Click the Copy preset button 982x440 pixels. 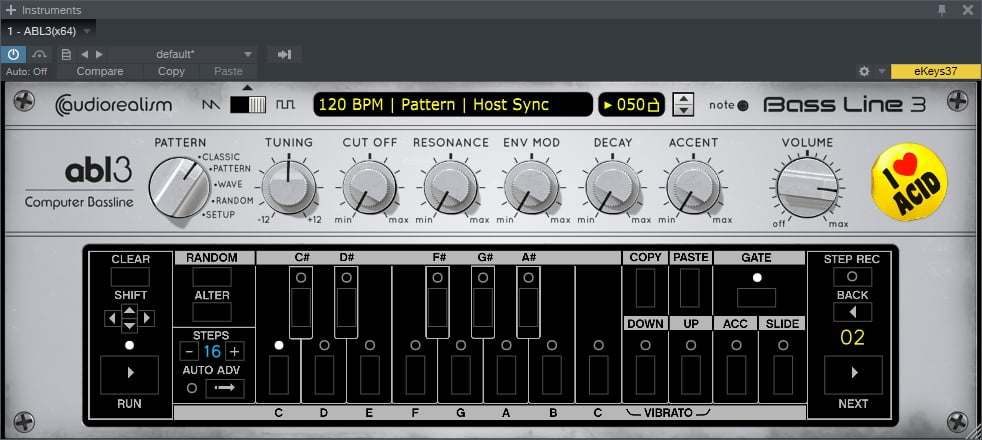pos(171,71)
